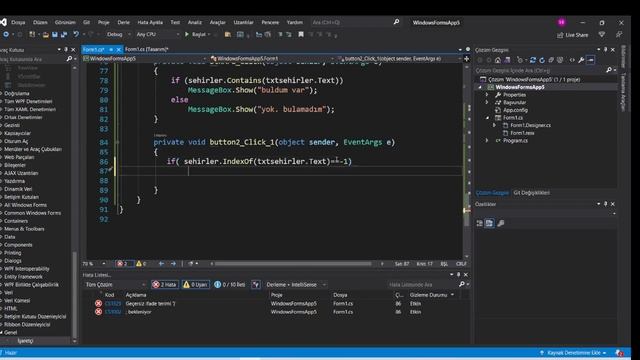Open the Araçlar menu
The width and height of the screenshot is (640, 360).
(218, 22)
